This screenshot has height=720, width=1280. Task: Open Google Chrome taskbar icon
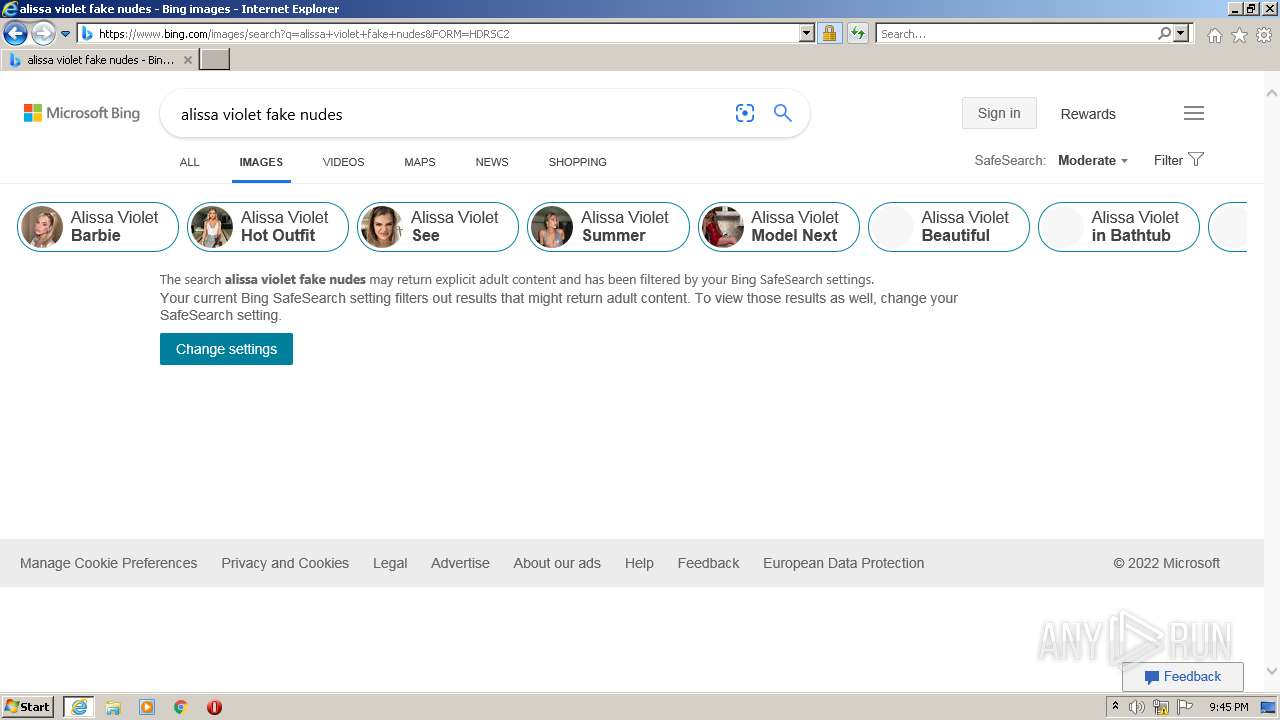click(x=180, y=707)
